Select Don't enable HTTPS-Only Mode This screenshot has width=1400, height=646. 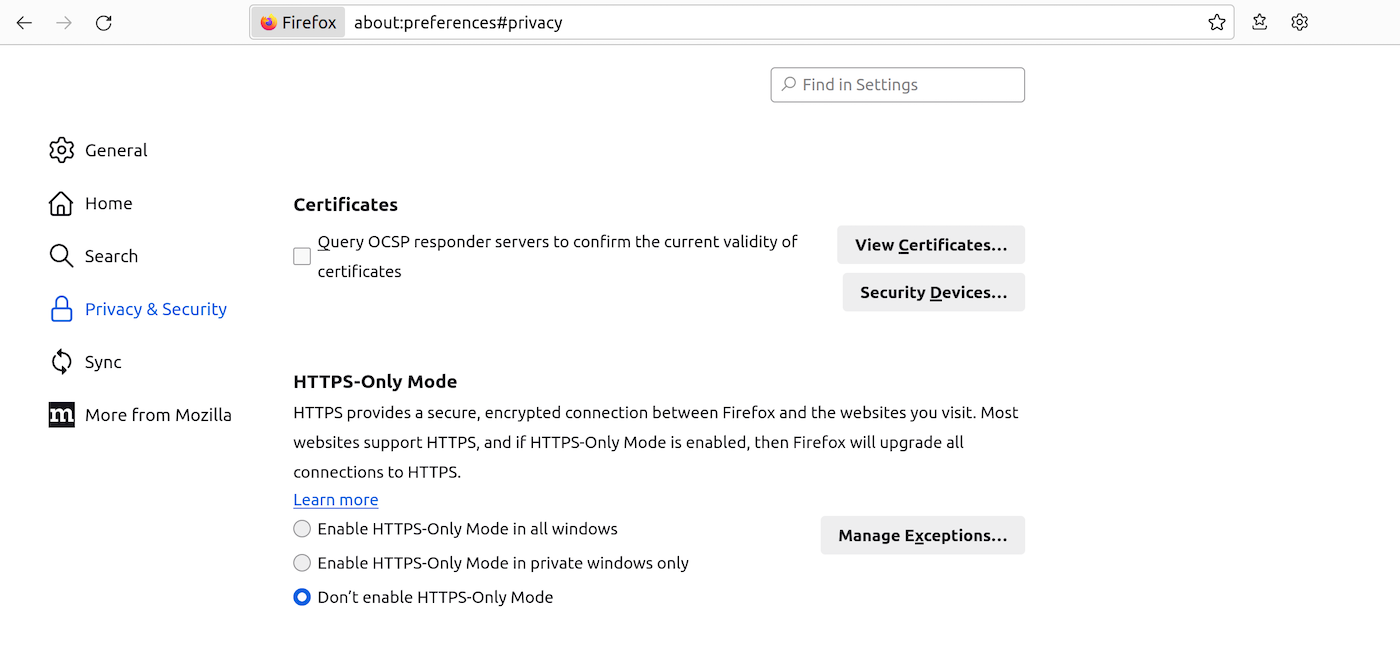[x=301, y=596]
